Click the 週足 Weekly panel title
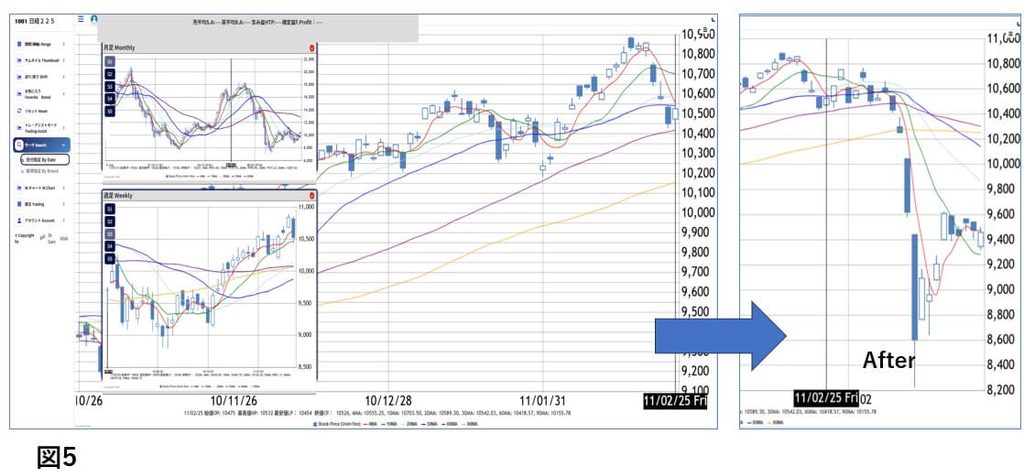Viewport: 1024px width, 476px height. click(x=116, y=195)
